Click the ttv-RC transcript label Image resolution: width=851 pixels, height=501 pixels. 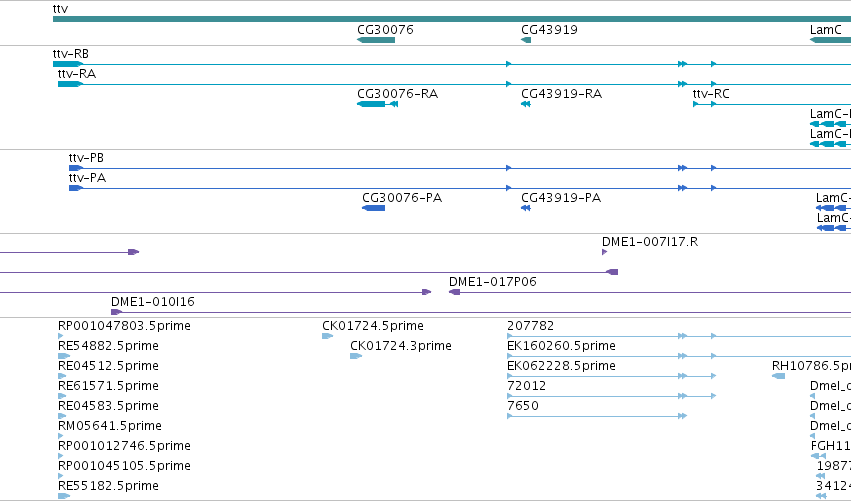point(711,94)
